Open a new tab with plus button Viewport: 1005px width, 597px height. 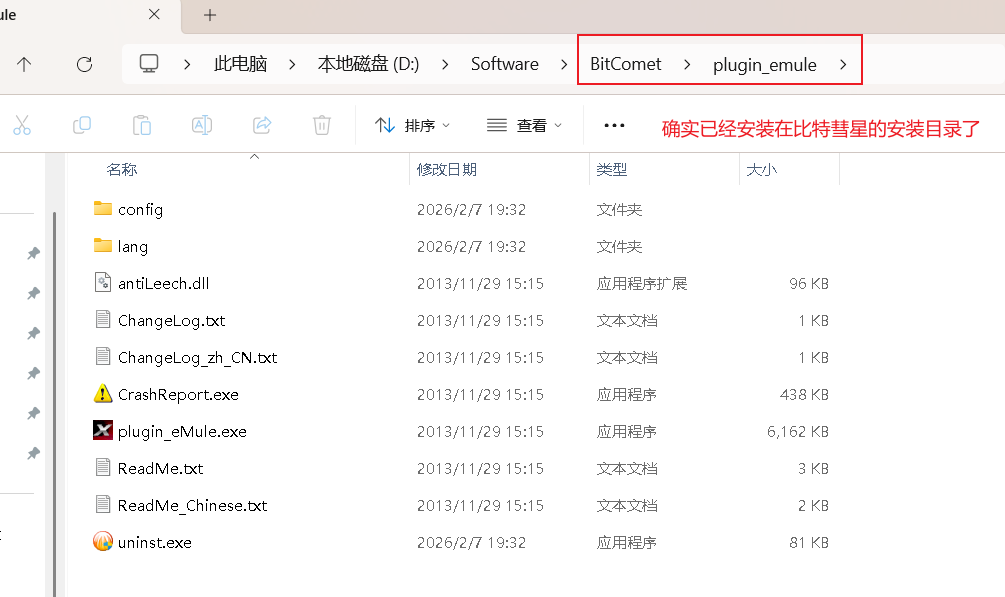click(x=210, y=15)
